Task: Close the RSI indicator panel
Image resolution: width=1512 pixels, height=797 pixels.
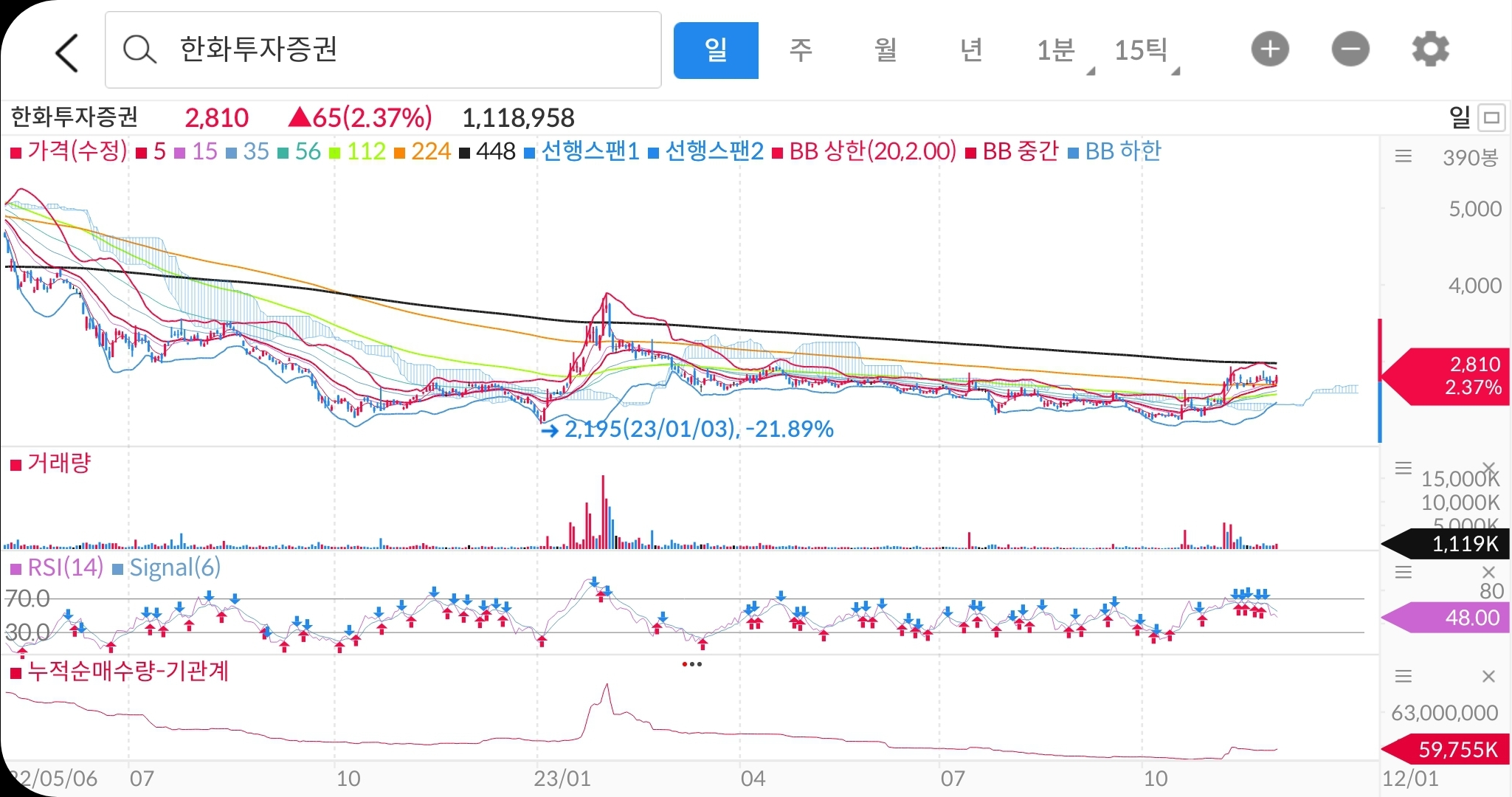Action: point(1489,572)
